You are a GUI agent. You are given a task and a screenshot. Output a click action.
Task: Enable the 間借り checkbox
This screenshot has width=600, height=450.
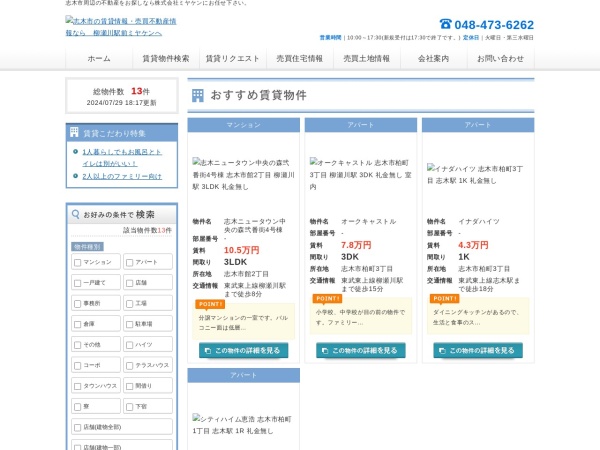click(x=130, y=386)
